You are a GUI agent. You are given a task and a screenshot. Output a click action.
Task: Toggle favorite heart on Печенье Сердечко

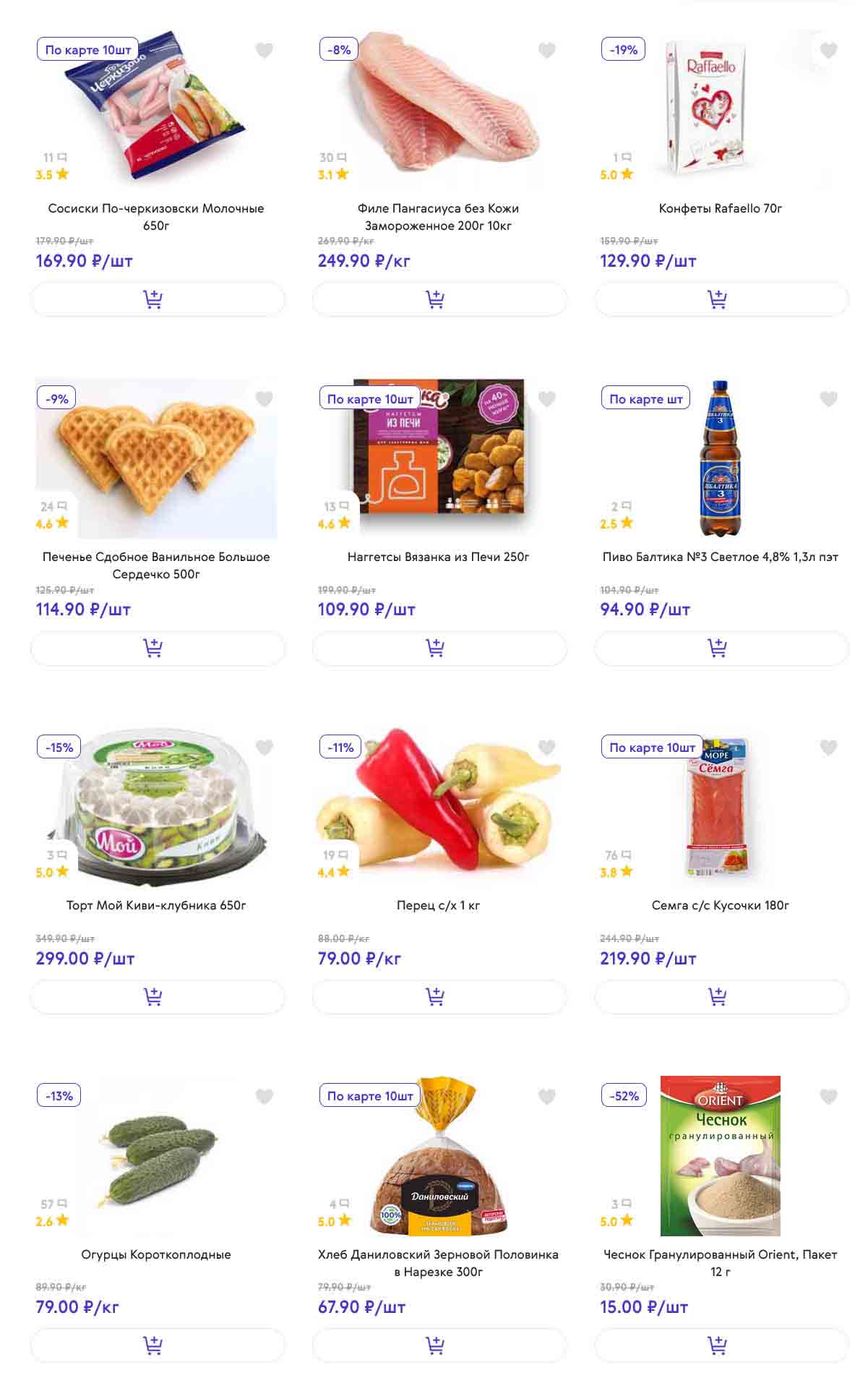(x=265, y=399)
